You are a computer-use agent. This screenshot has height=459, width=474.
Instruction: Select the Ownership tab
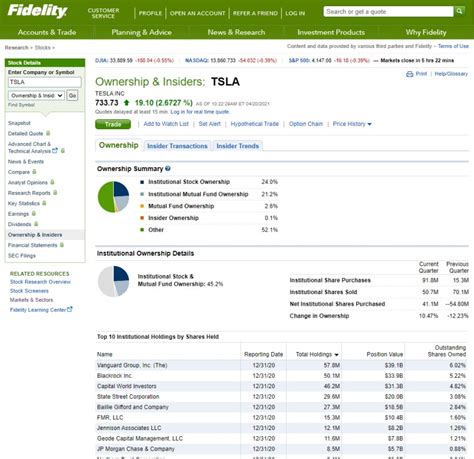click(119, 145)
